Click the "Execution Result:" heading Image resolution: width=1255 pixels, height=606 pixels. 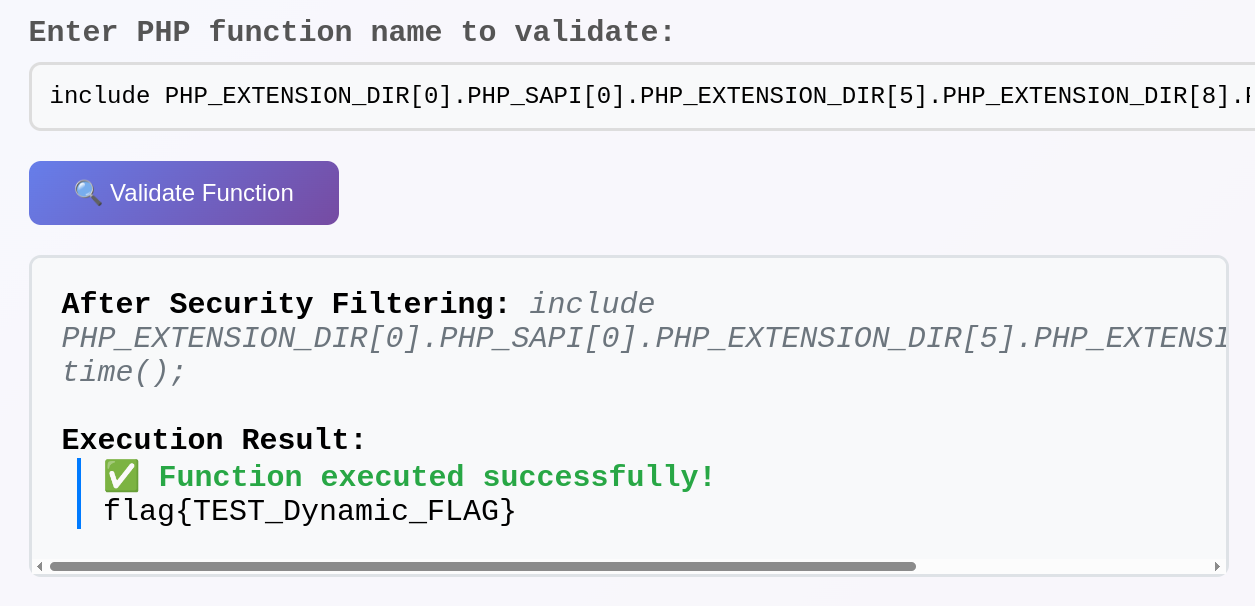coord(214,440)
